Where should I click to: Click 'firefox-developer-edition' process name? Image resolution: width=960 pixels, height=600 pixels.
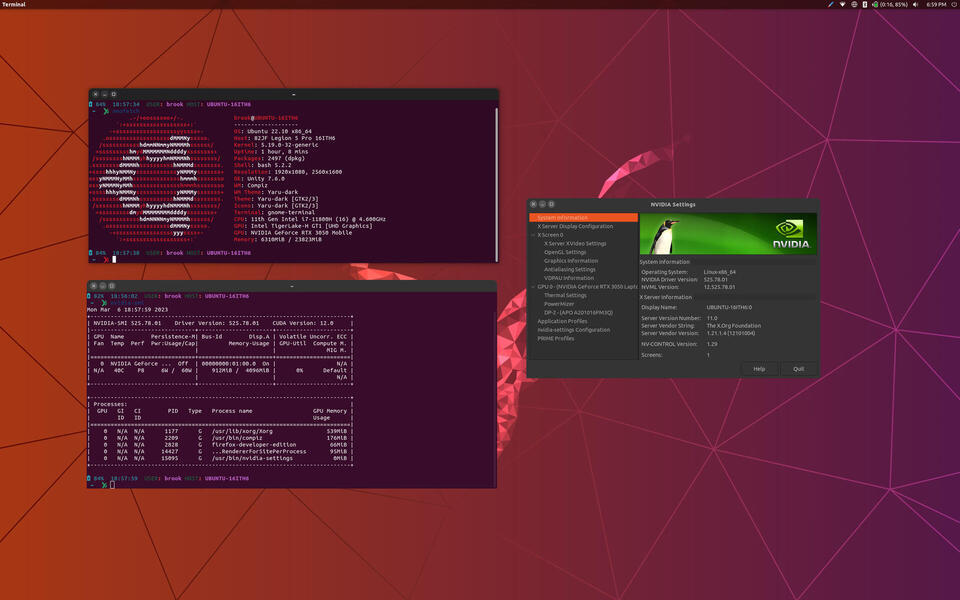pos(254,444)
